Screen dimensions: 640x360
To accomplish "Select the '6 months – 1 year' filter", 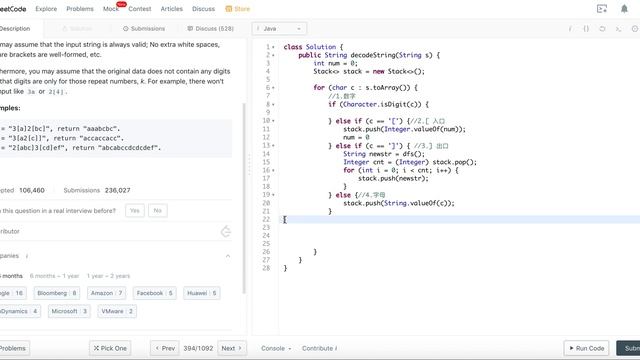I will 54,276.
